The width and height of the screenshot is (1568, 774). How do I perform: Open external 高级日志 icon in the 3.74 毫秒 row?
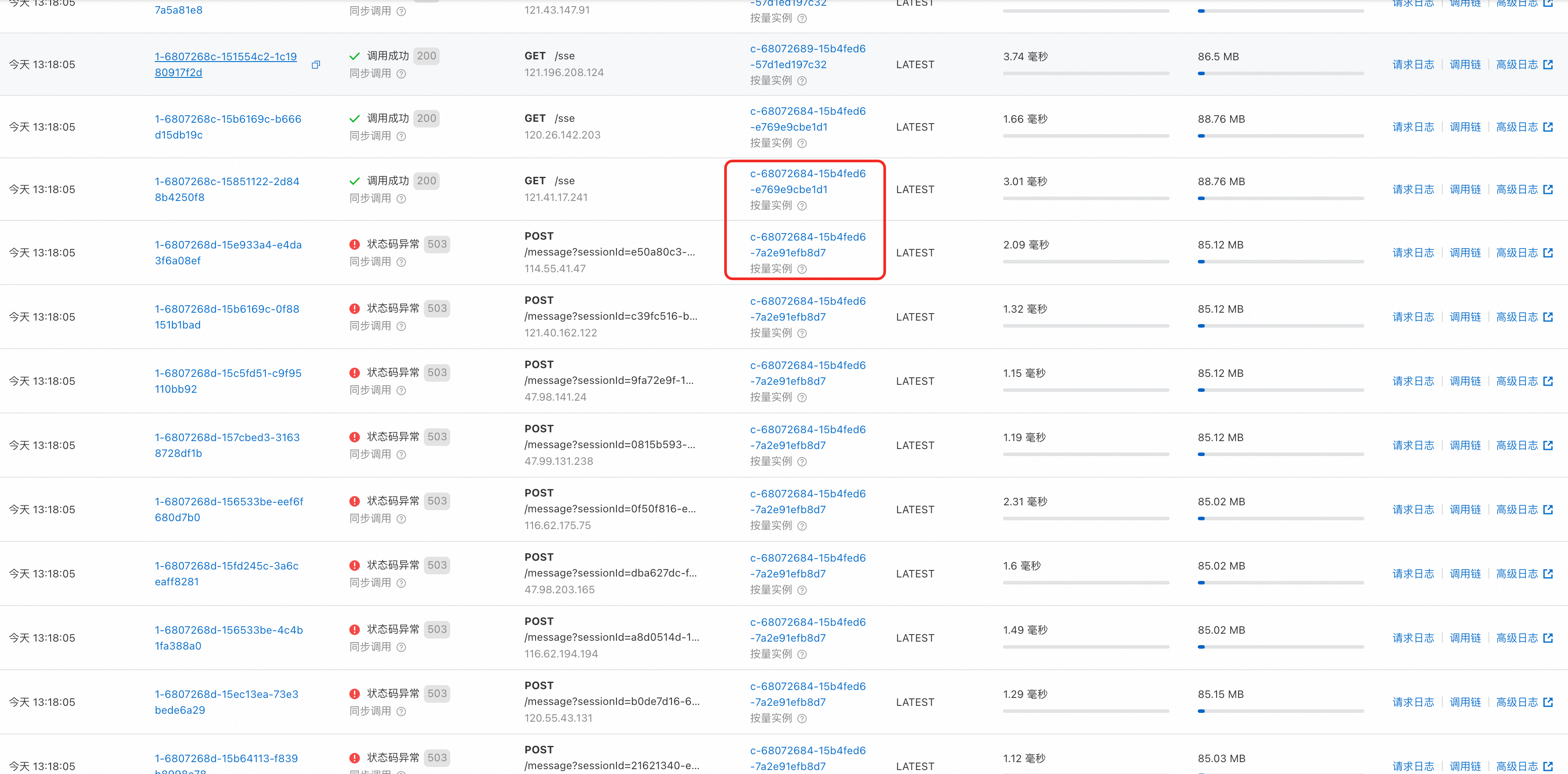coord(1548,65)
